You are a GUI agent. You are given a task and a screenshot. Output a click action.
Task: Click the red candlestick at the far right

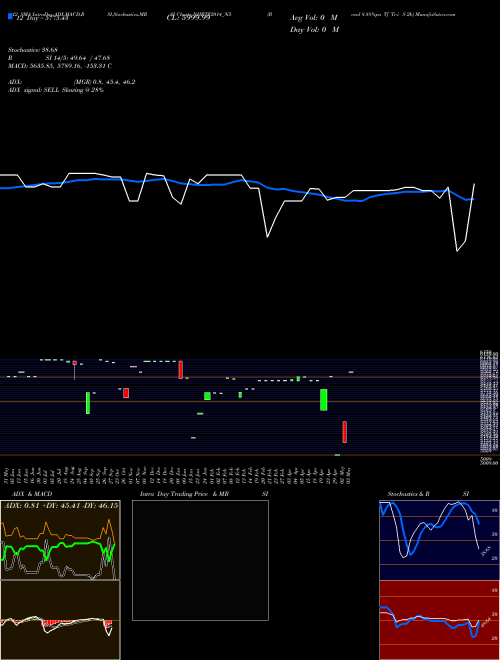pos(345,432)
